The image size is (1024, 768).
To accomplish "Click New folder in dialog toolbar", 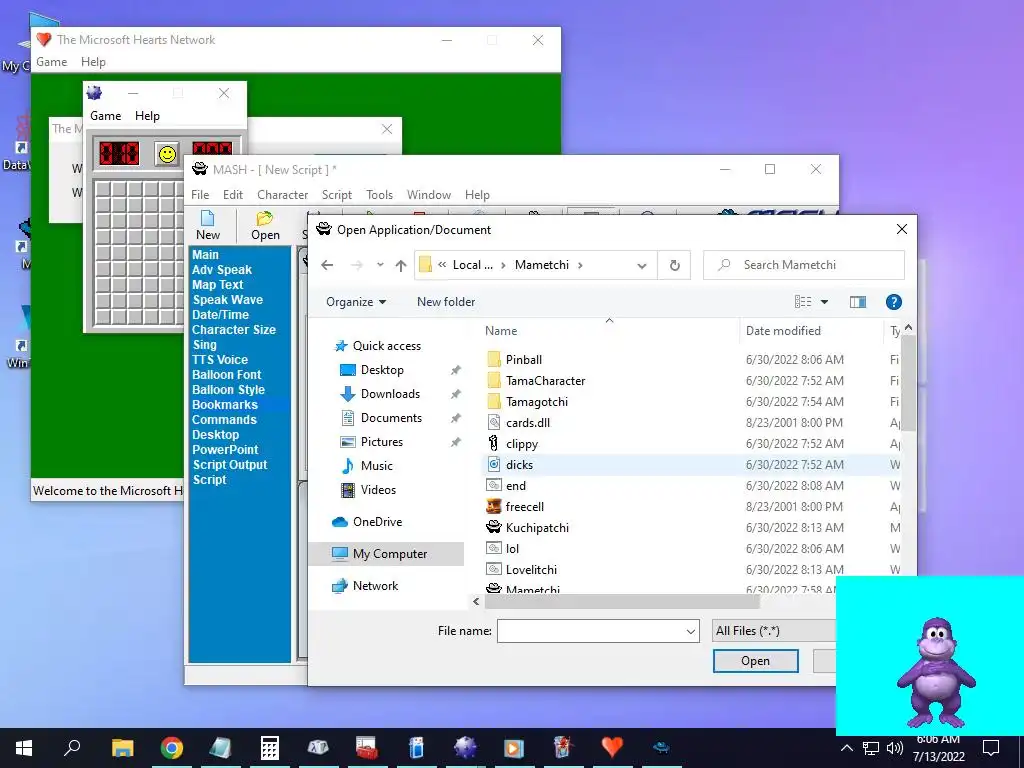I will (x=446, y=302).
